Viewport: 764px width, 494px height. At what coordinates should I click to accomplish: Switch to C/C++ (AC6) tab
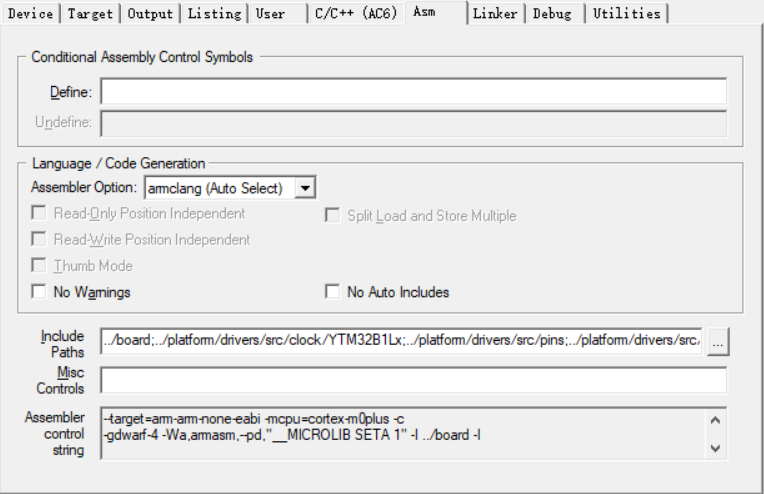[x=355, y=14]
